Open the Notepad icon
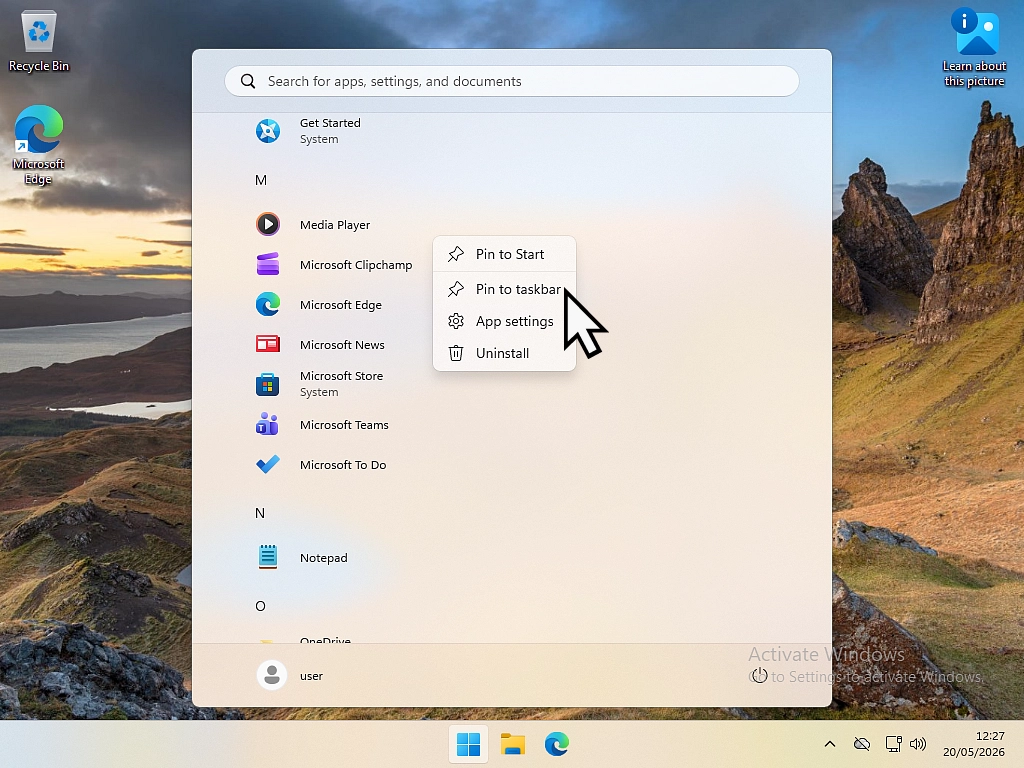Viewport: 1024px width, 768px height. (268, 557)
